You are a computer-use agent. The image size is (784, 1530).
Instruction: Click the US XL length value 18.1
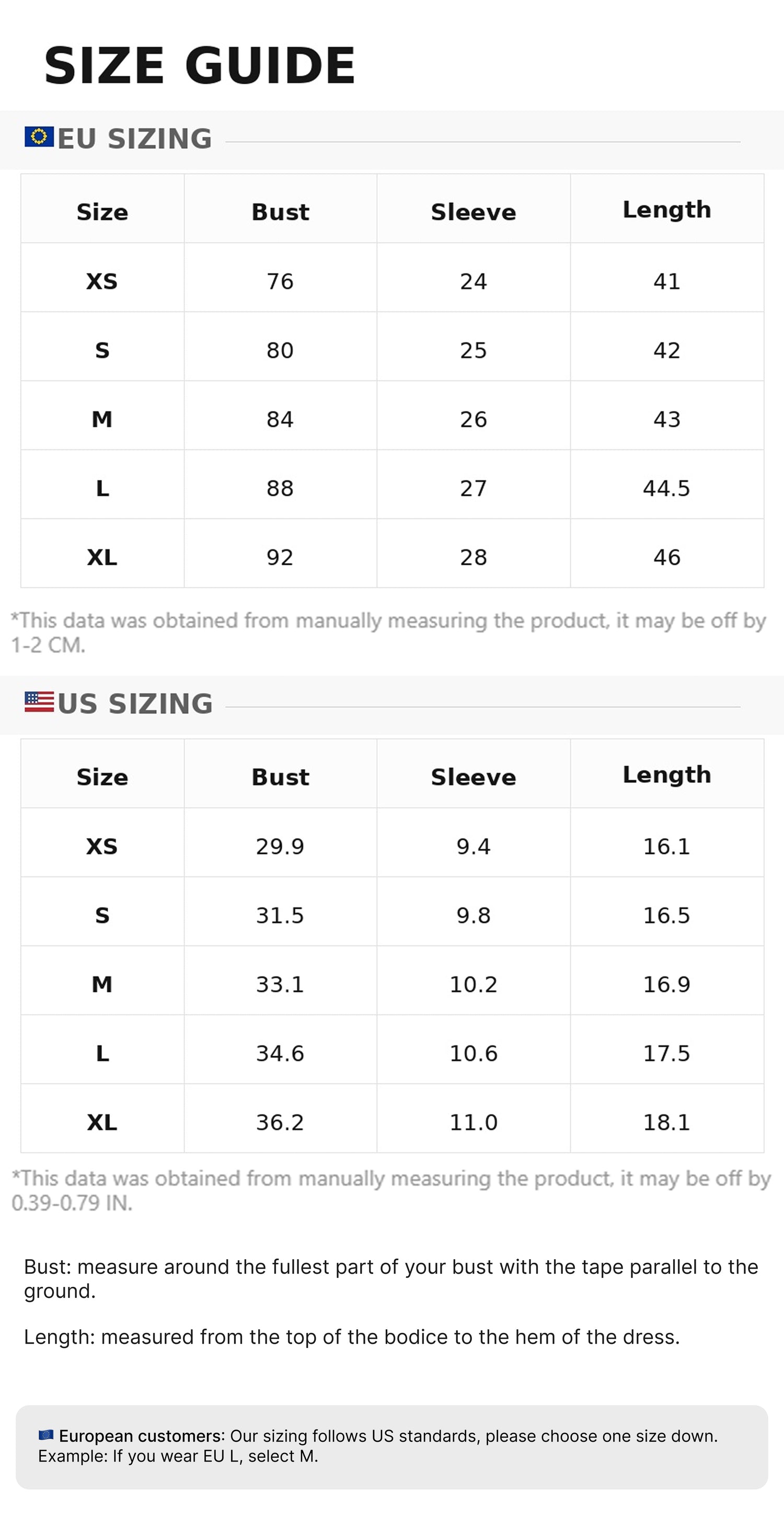(x=666, y=1122)
